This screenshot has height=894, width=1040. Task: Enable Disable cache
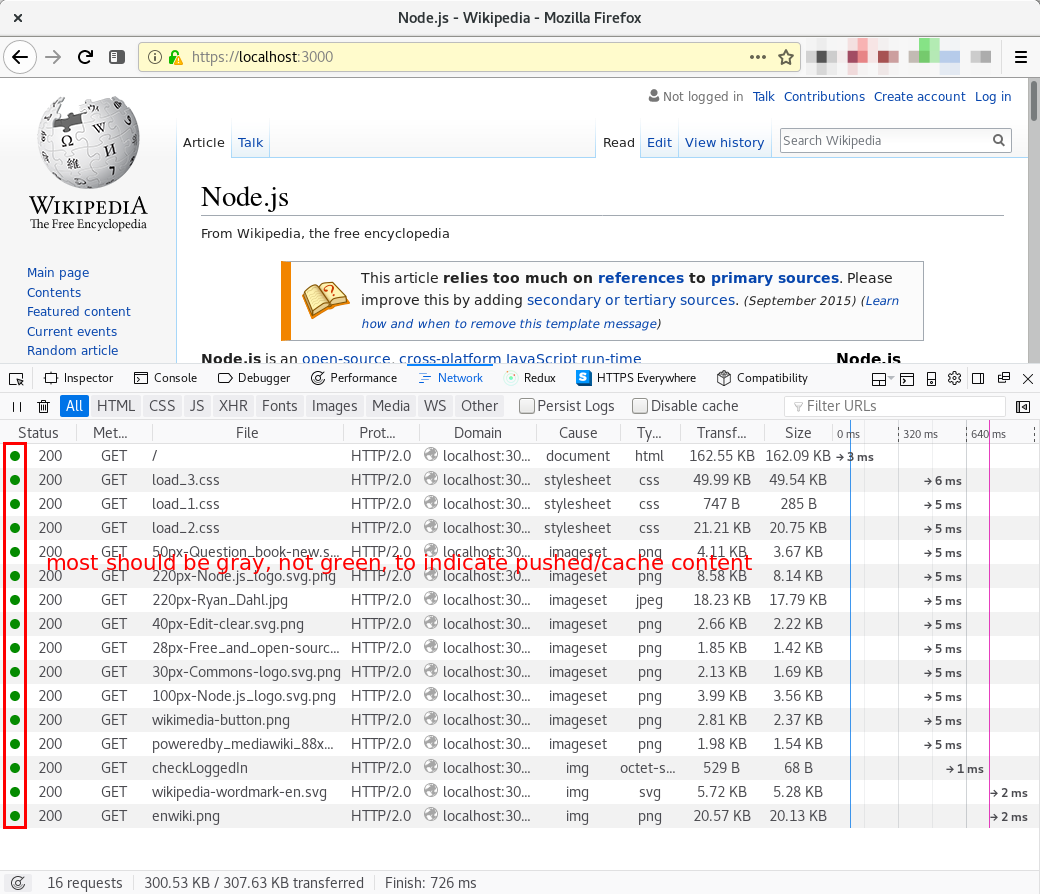(638, 406)
